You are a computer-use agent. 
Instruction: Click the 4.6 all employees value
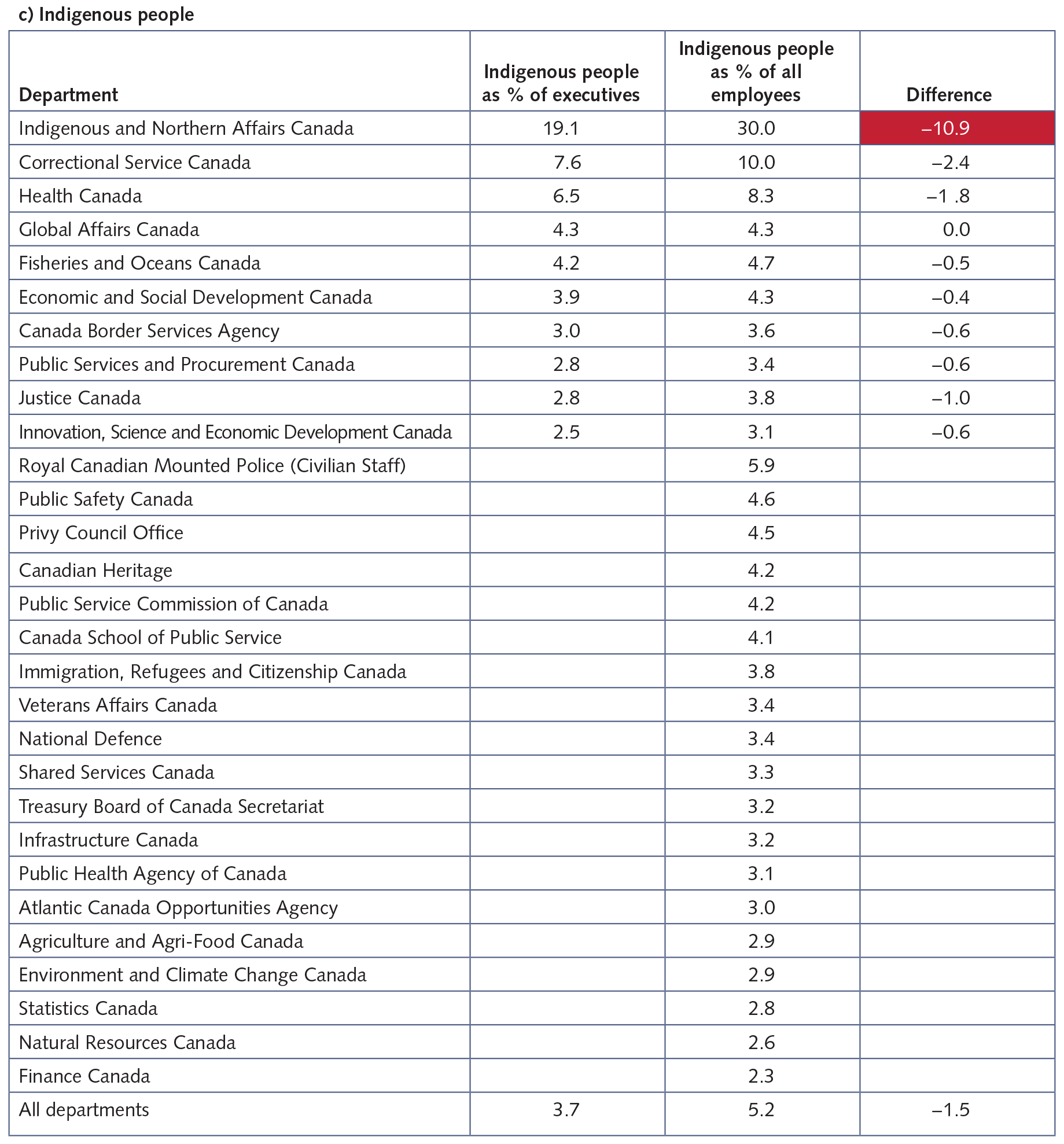pos(761,499)
